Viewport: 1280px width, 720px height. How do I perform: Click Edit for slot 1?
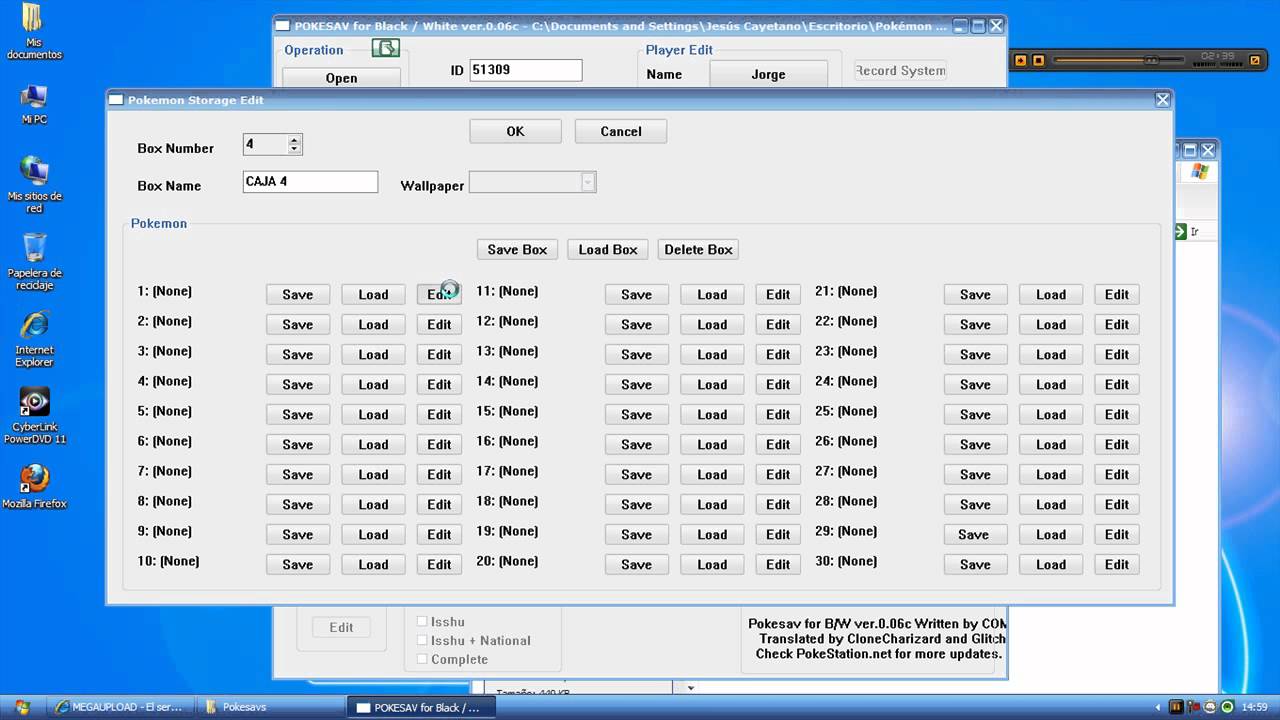click(439, 294)
